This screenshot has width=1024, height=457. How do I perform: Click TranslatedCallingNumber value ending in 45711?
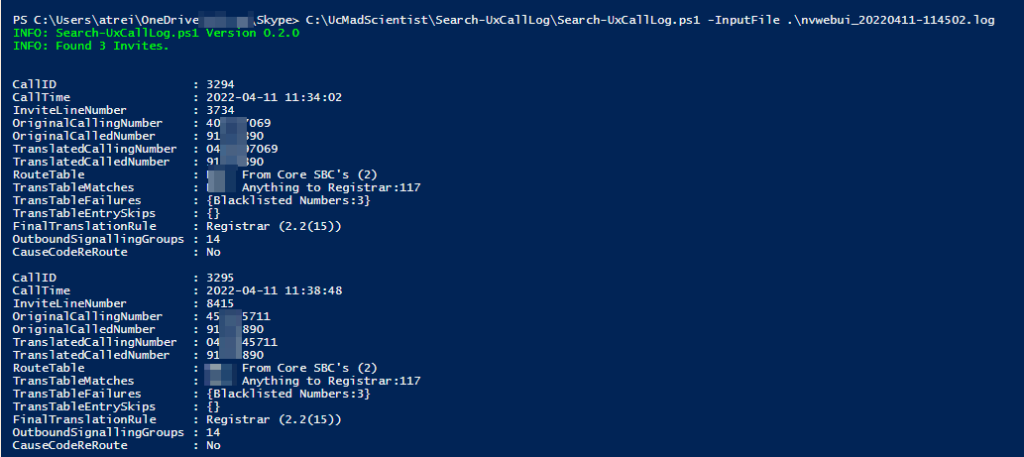(x=242, y=342)
